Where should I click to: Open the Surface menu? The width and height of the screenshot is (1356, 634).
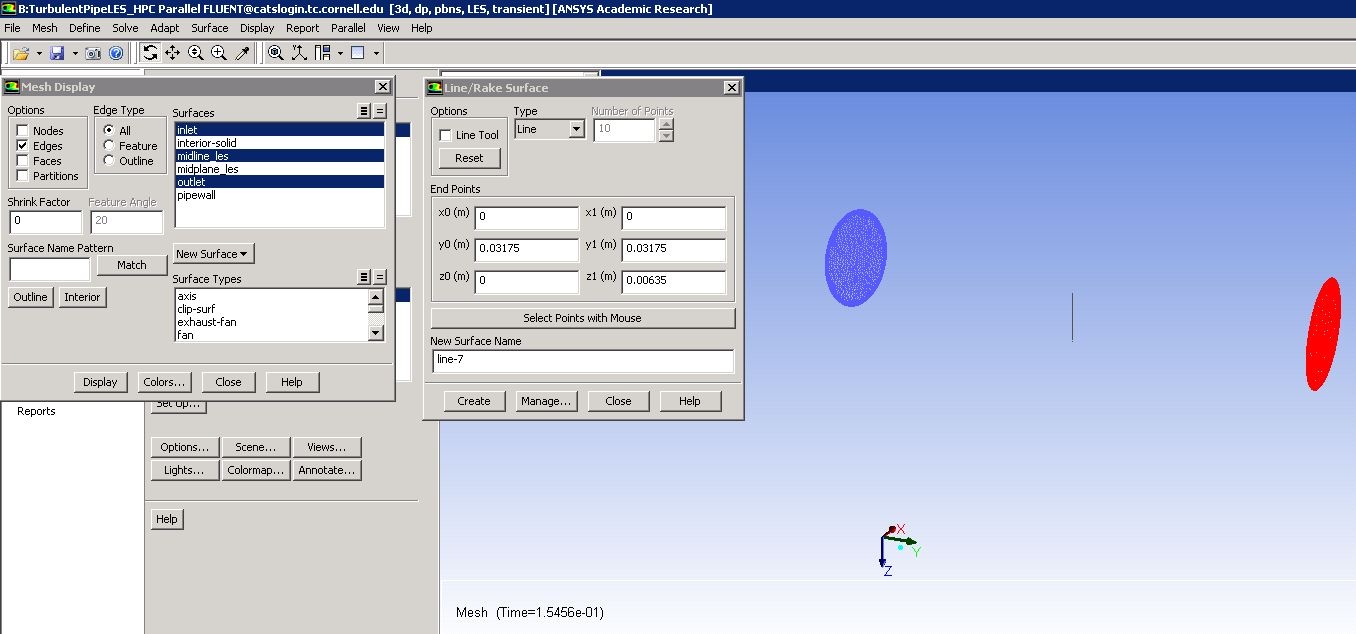(210, 28)
